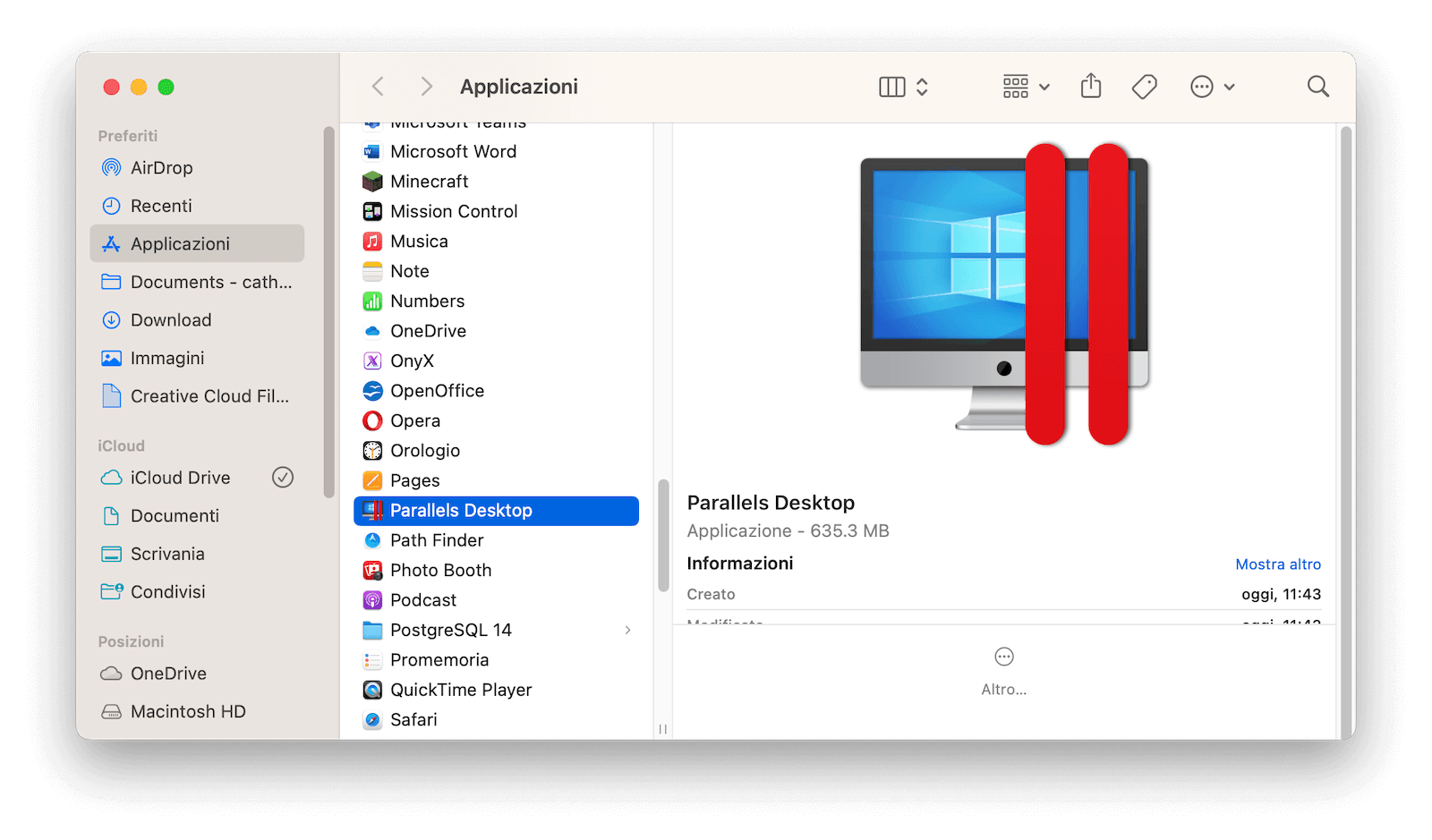Open the group-by grid dropdown

pyautogui.click(x=1025, y=87)
